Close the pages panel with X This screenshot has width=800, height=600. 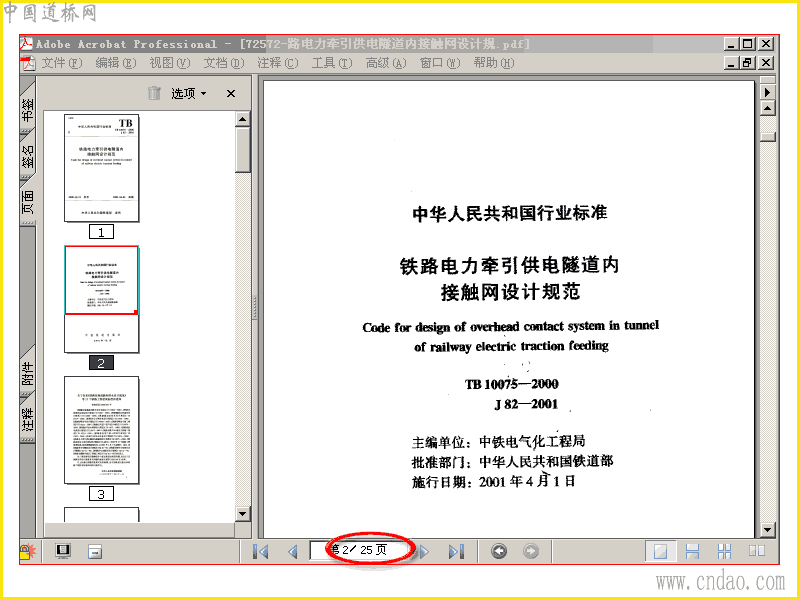(231, 93)
